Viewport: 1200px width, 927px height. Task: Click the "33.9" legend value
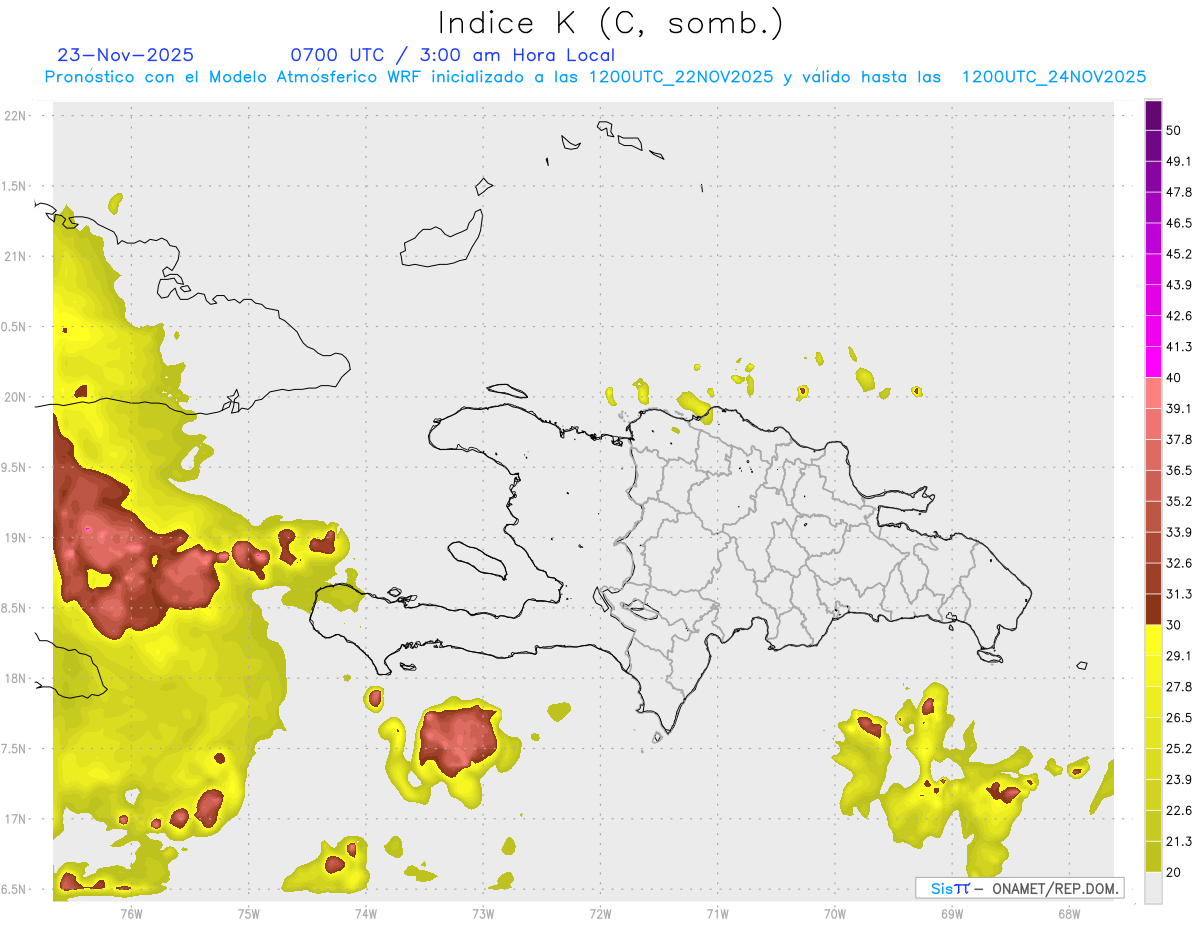point(1179,532)
